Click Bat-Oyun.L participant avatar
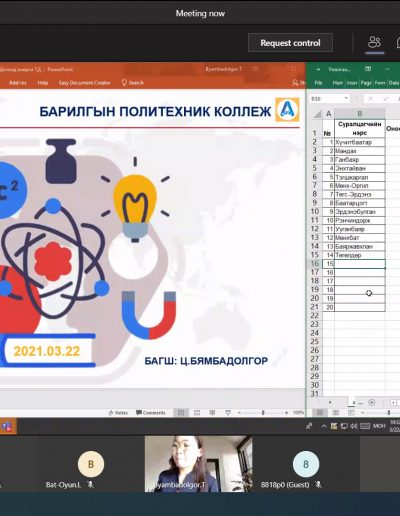Image resolution: width=400 pixels, height=516 pixels. 91,464
